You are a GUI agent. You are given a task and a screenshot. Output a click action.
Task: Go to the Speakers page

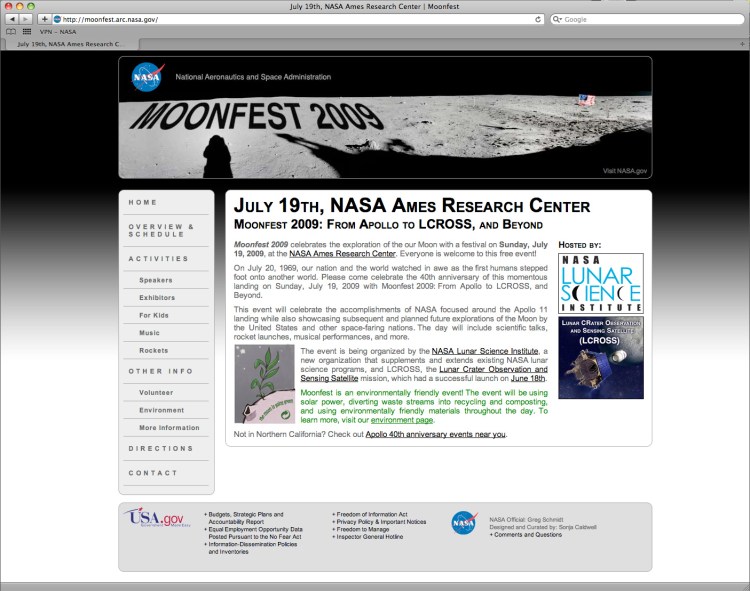[156, 280]
